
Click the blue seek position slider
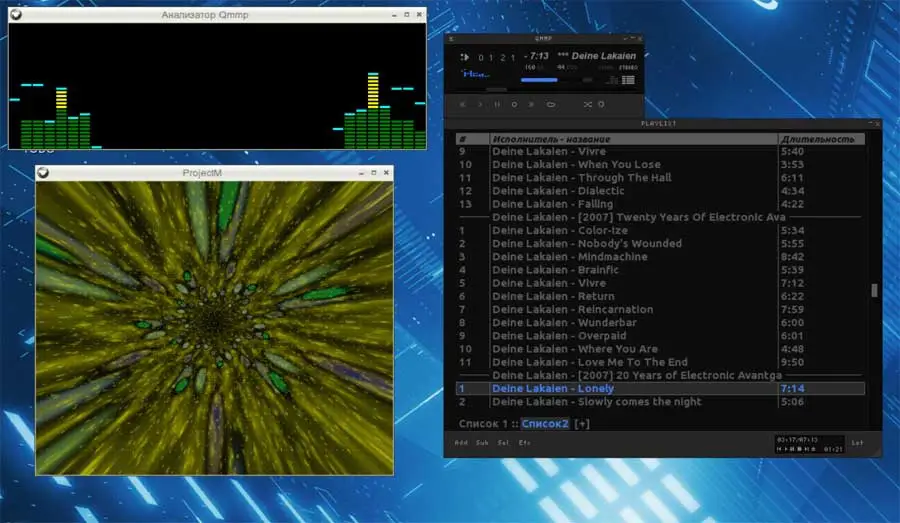(x=539, y=80)
